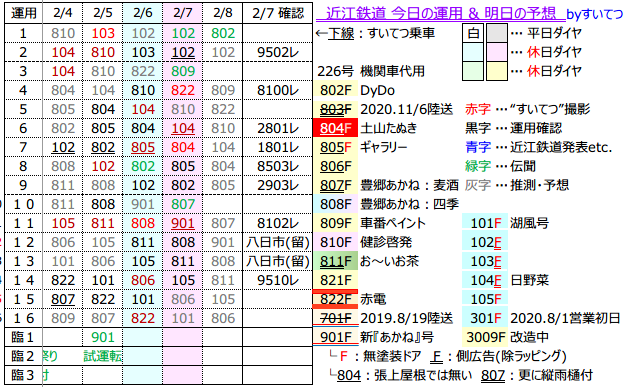This screenshot has width=630, height=387.
Task: Select the red-filled 804F cell
Action: coord(335,129)
